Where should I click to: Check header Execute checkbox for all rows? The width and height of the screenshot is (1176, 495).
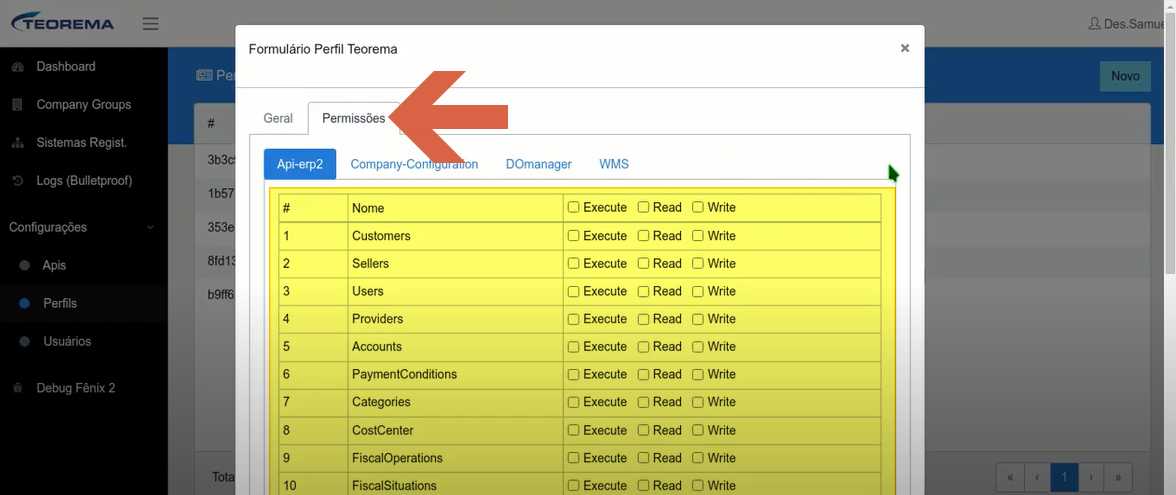(574, 208)
